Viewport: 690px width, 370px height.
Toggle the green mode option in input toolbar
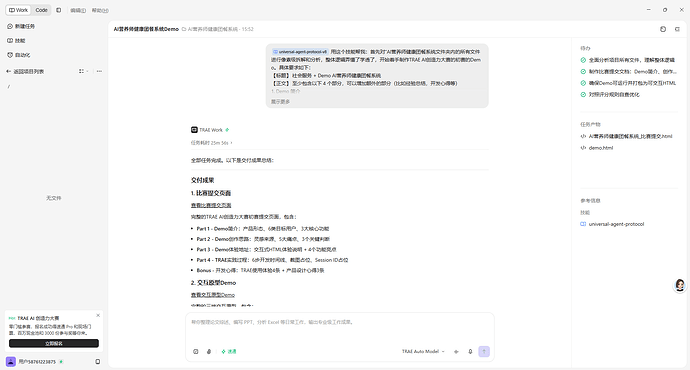pyautogui.click(x=229, y=352)
